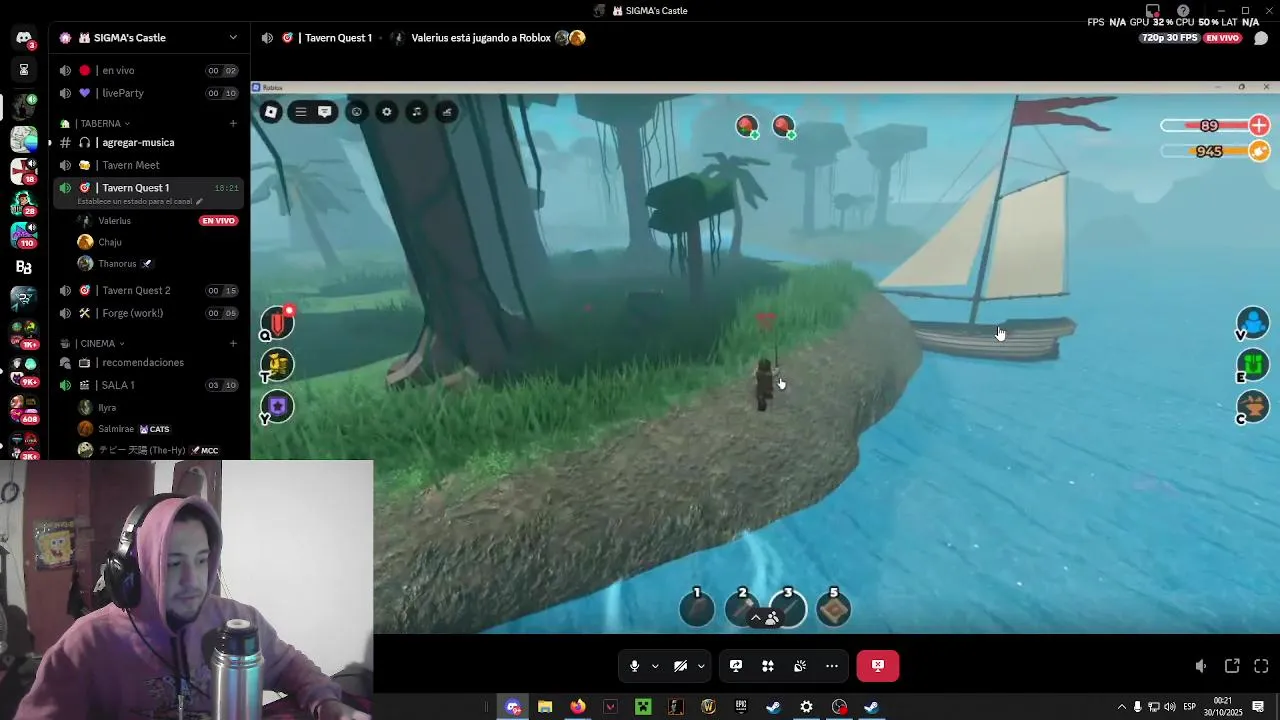The width and height of the screenshot is (1280, 720).
Task: Open the soundboard in call controls
Action: pos(800,666)
